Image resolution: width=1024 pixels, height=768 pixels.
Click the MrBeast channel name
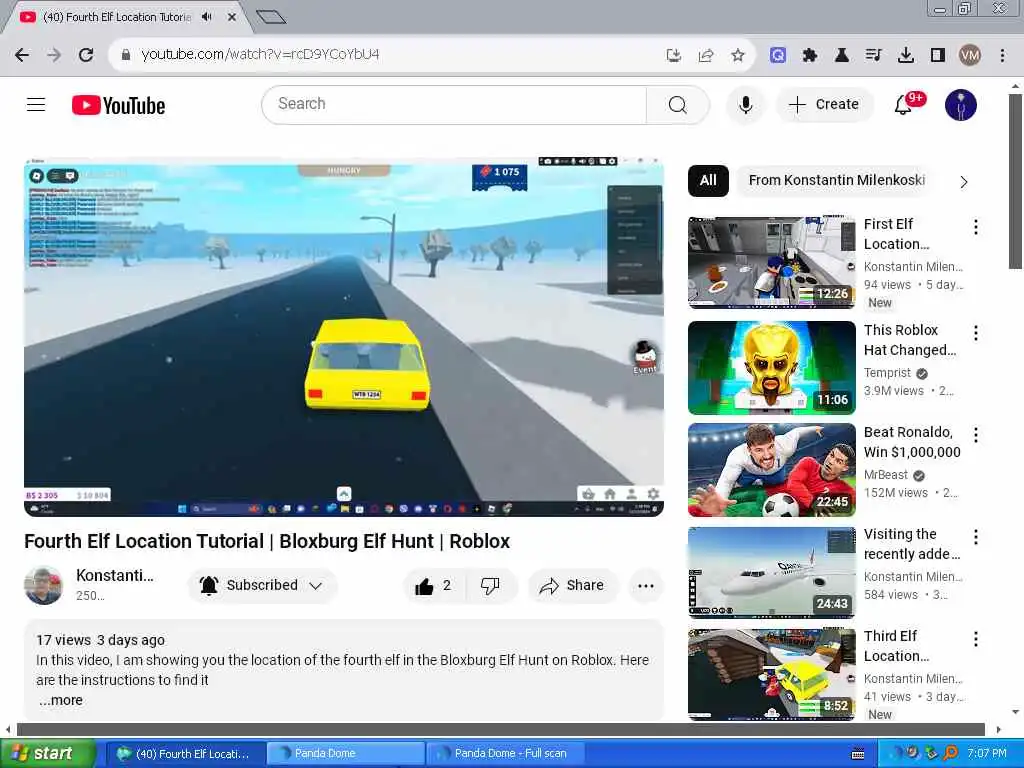[886, 475]
